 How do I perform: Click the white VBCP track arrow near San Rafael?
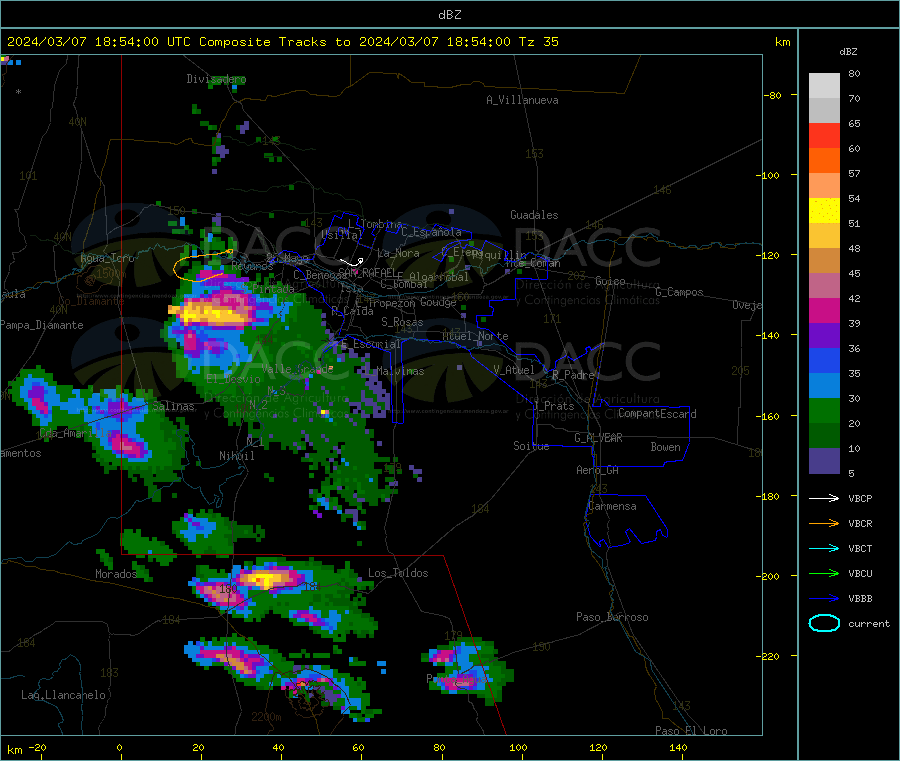tap(351, 262)
